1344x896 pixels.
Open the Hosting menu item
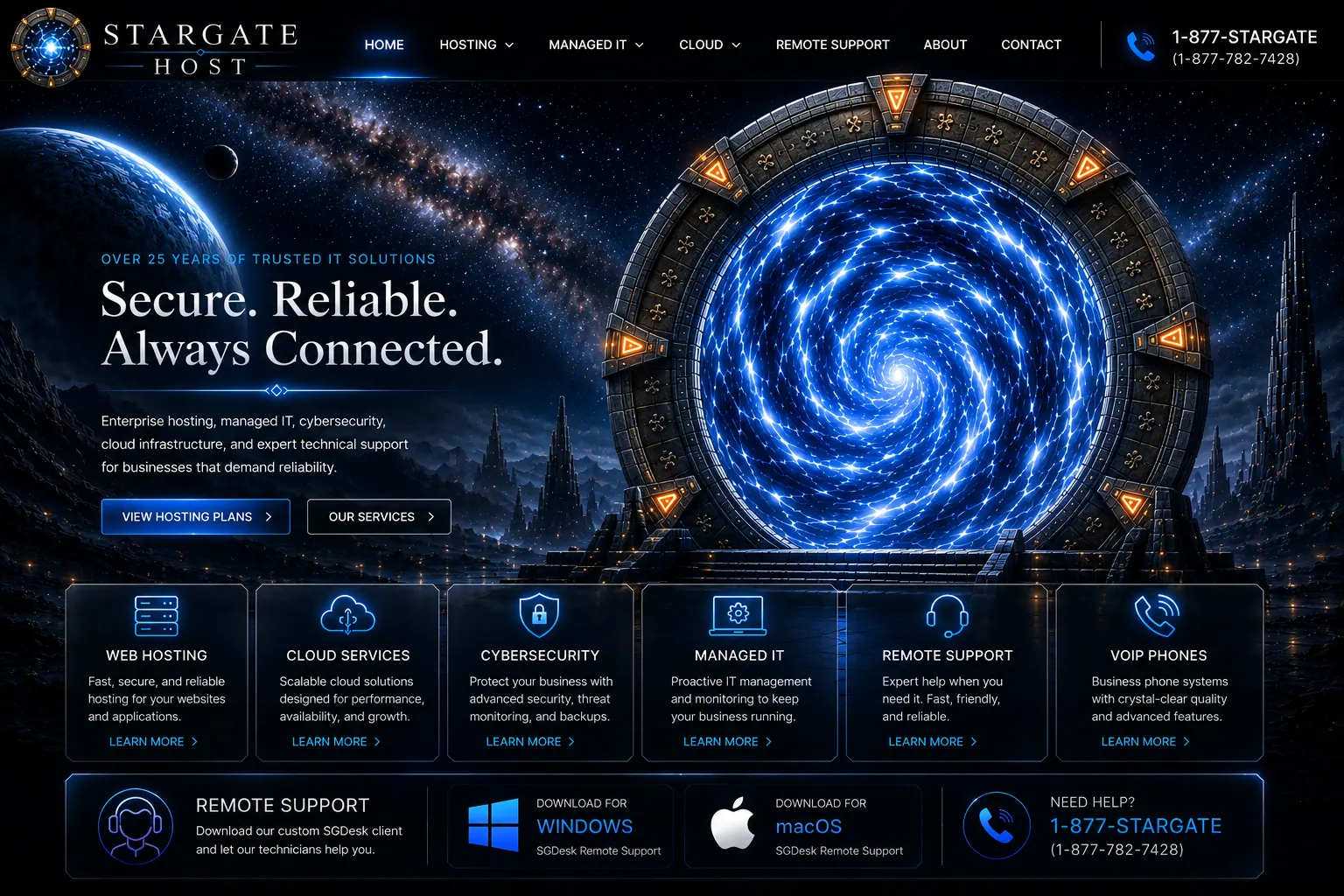[468, 45]
